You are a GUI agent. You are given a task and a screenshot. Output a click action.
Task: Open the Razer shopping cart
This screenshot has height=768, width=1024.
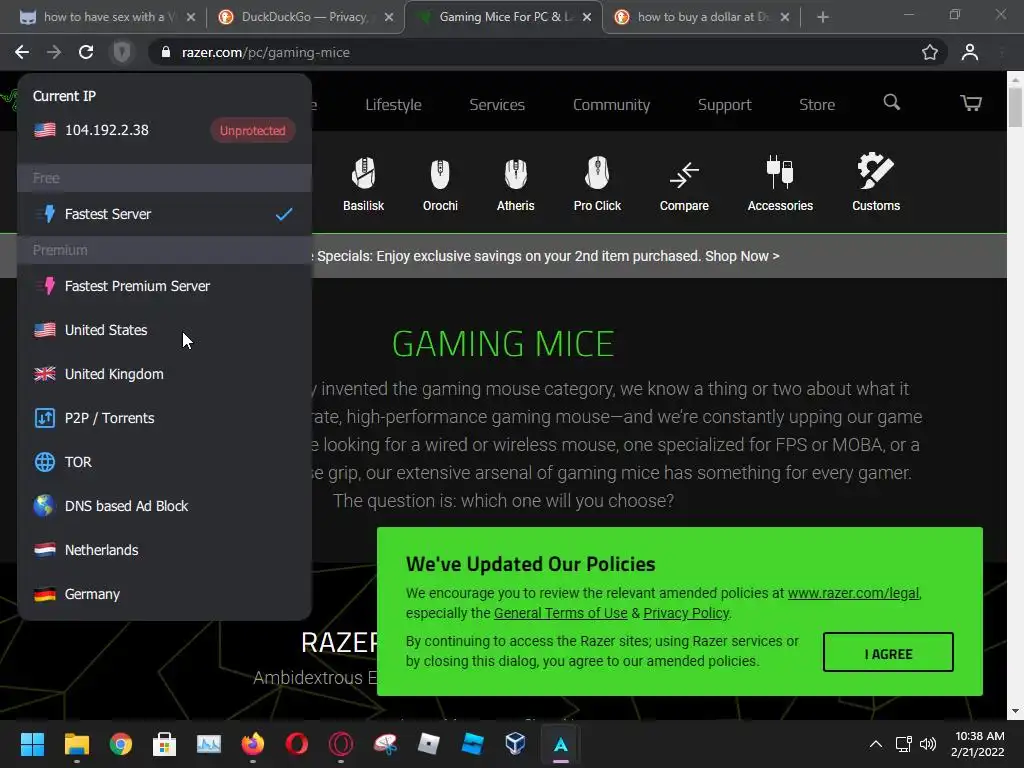(x=971, y=103)
